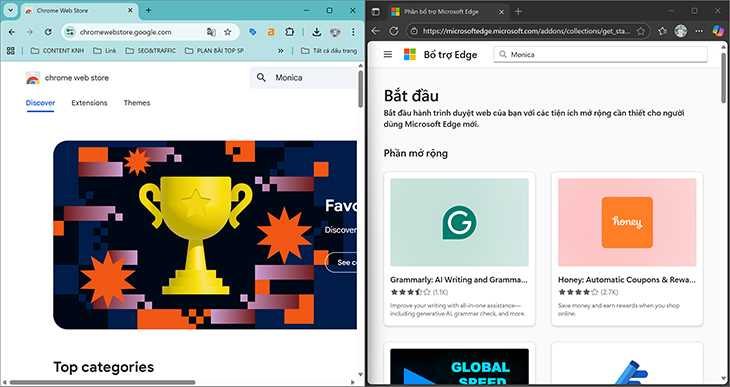The width and height of the screenshot is (730, 387).
Task: Open a new tab in Chrome
Action: point(148,10)
